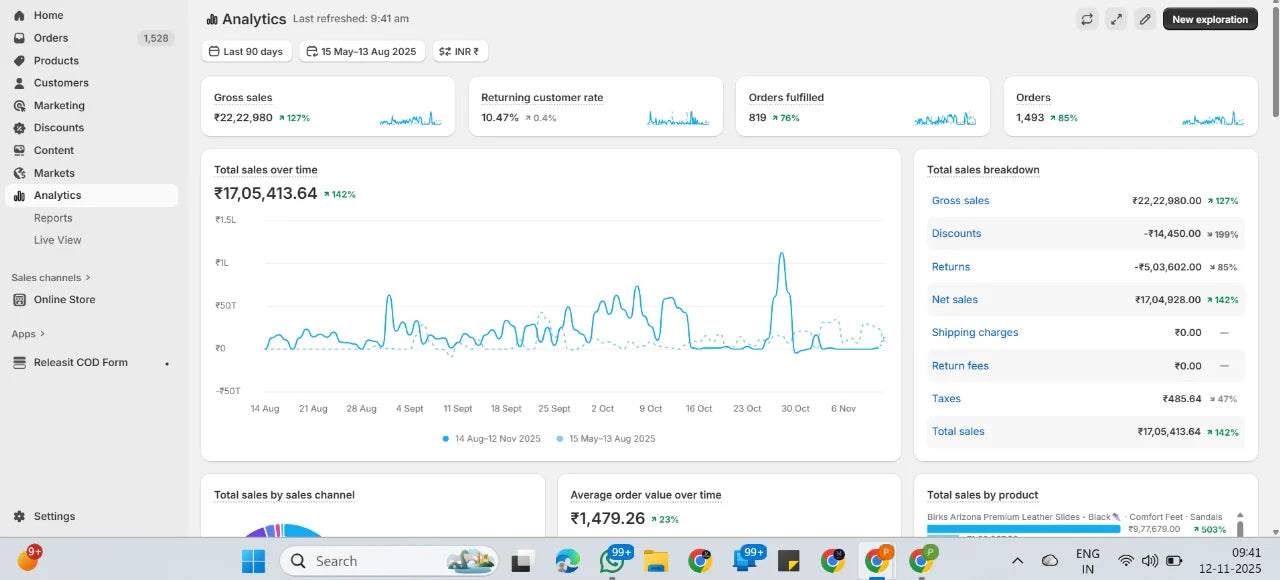
Task: Go to Marketing in the sidebar
Action: (x=59, y=105)
